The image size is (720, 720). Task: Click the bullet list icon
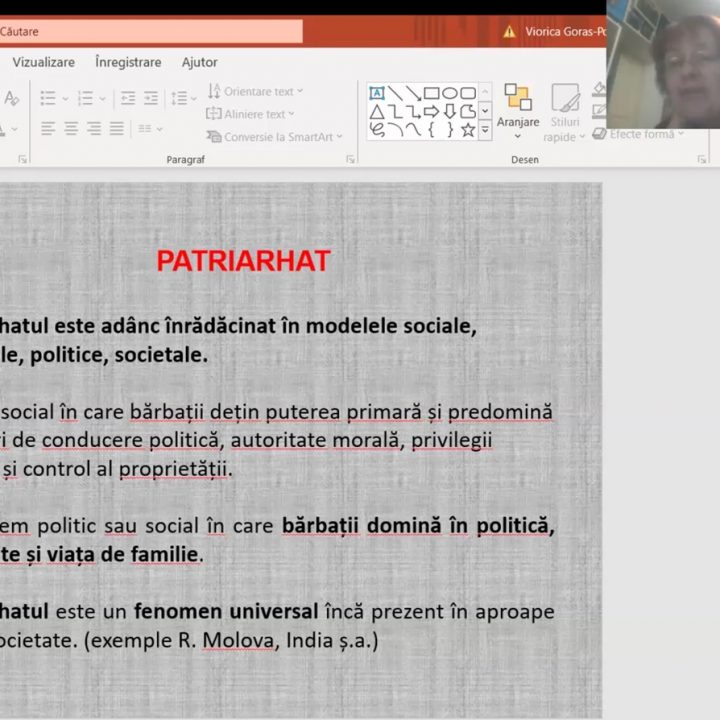point(48,98)
